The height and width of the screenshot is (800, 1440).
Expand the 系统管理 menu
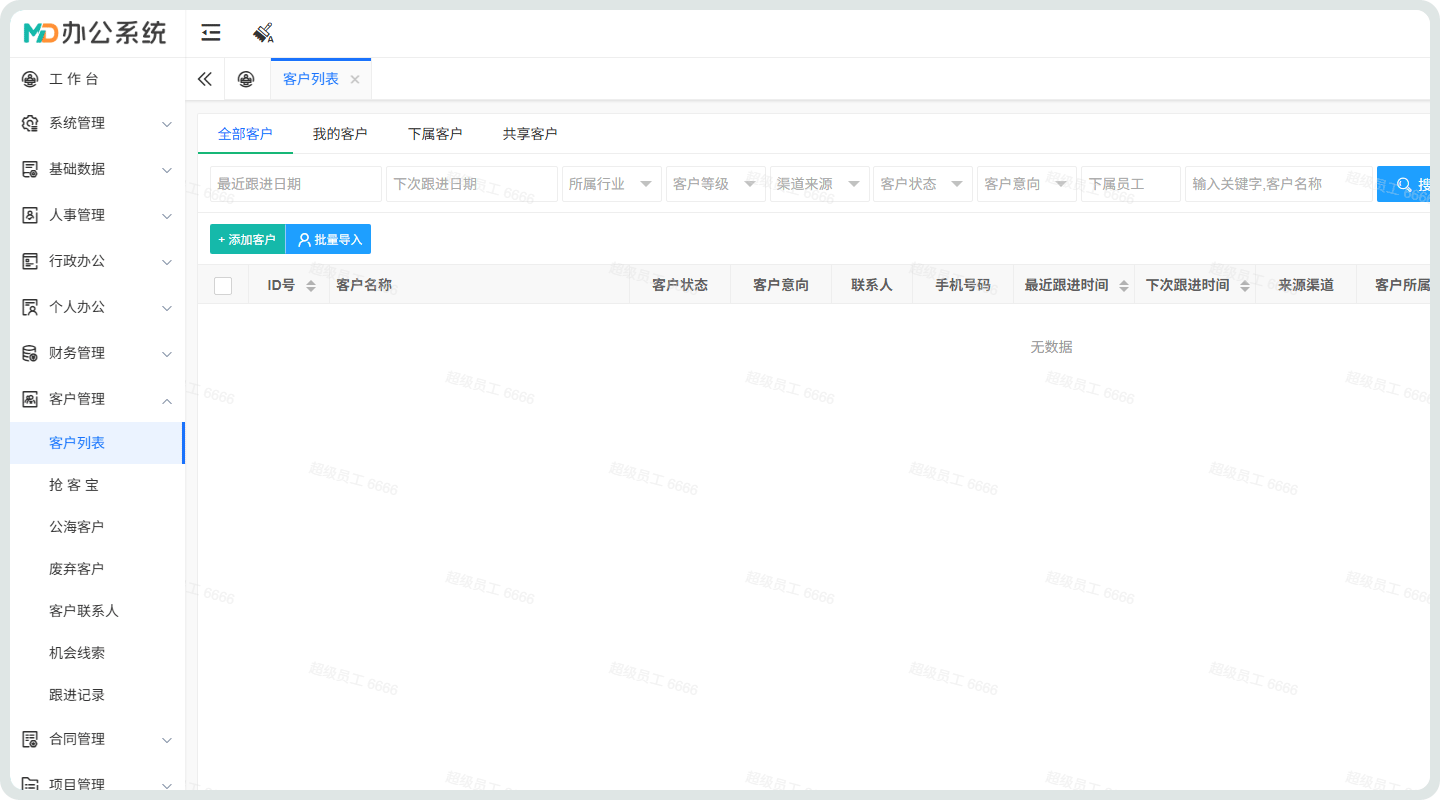point(98,123)
